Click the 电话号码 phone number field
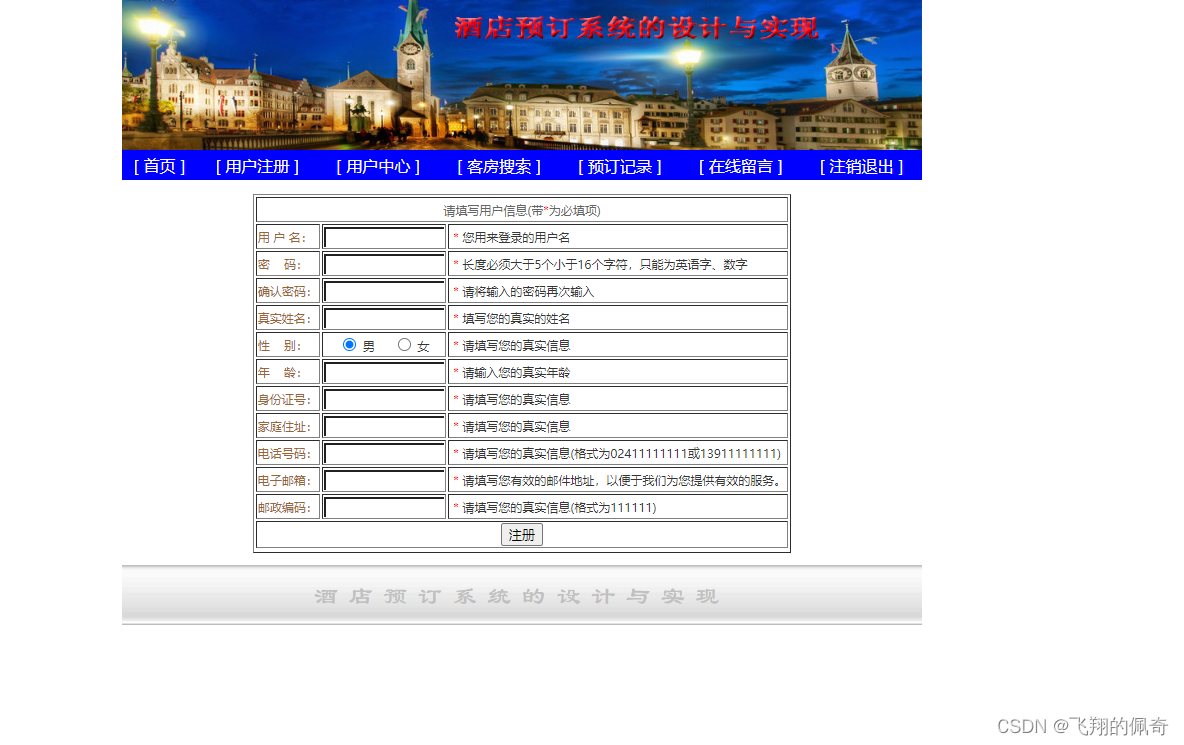This screenshot has width=1184, height=745. (x=384, y=453)
